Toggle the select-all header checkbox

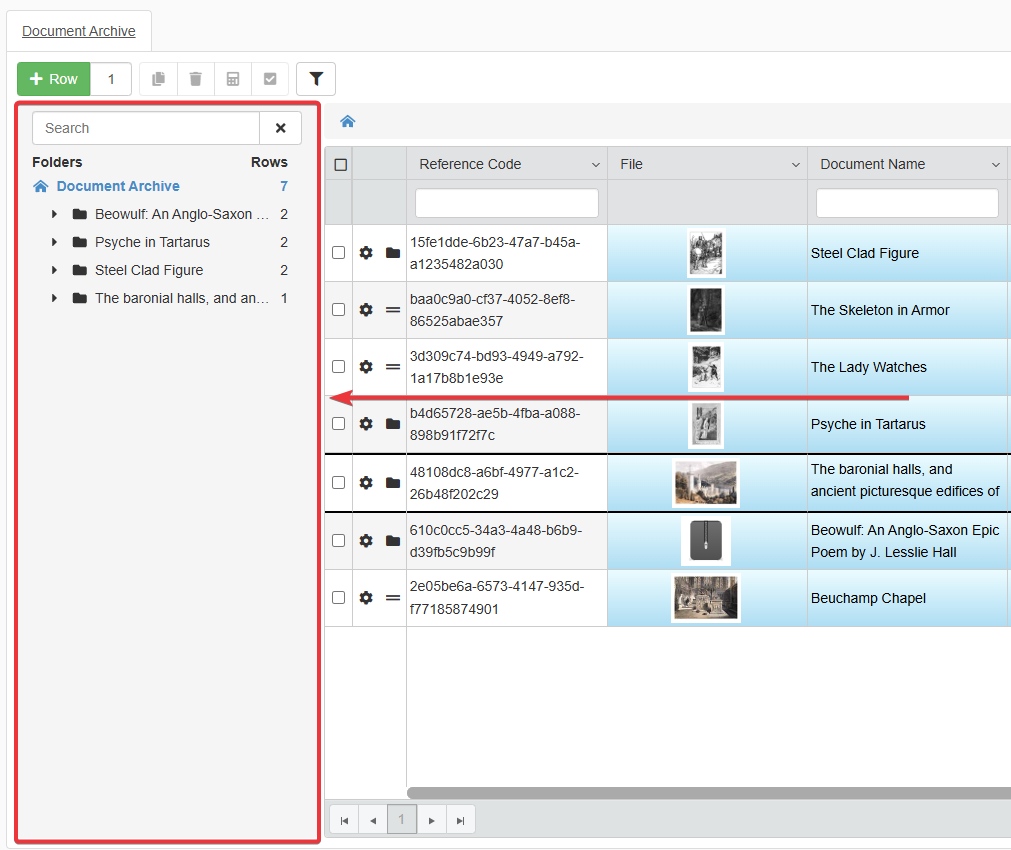pos(340,164)
